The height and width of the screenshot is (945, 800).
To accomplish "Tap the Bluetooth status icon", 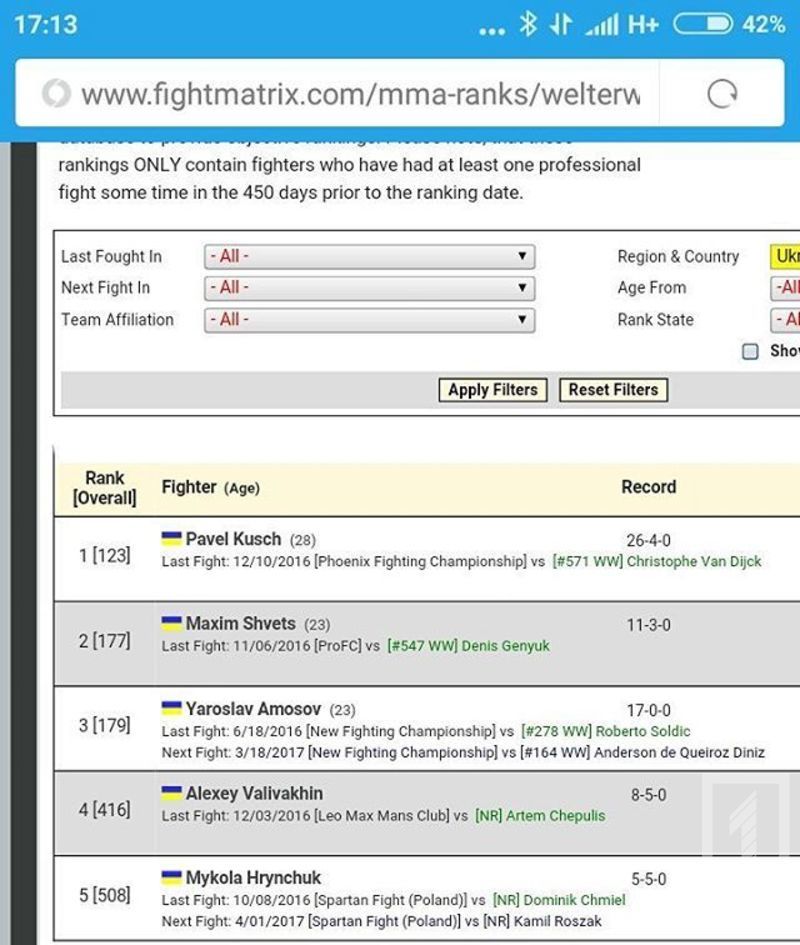I will coord(528,25).
